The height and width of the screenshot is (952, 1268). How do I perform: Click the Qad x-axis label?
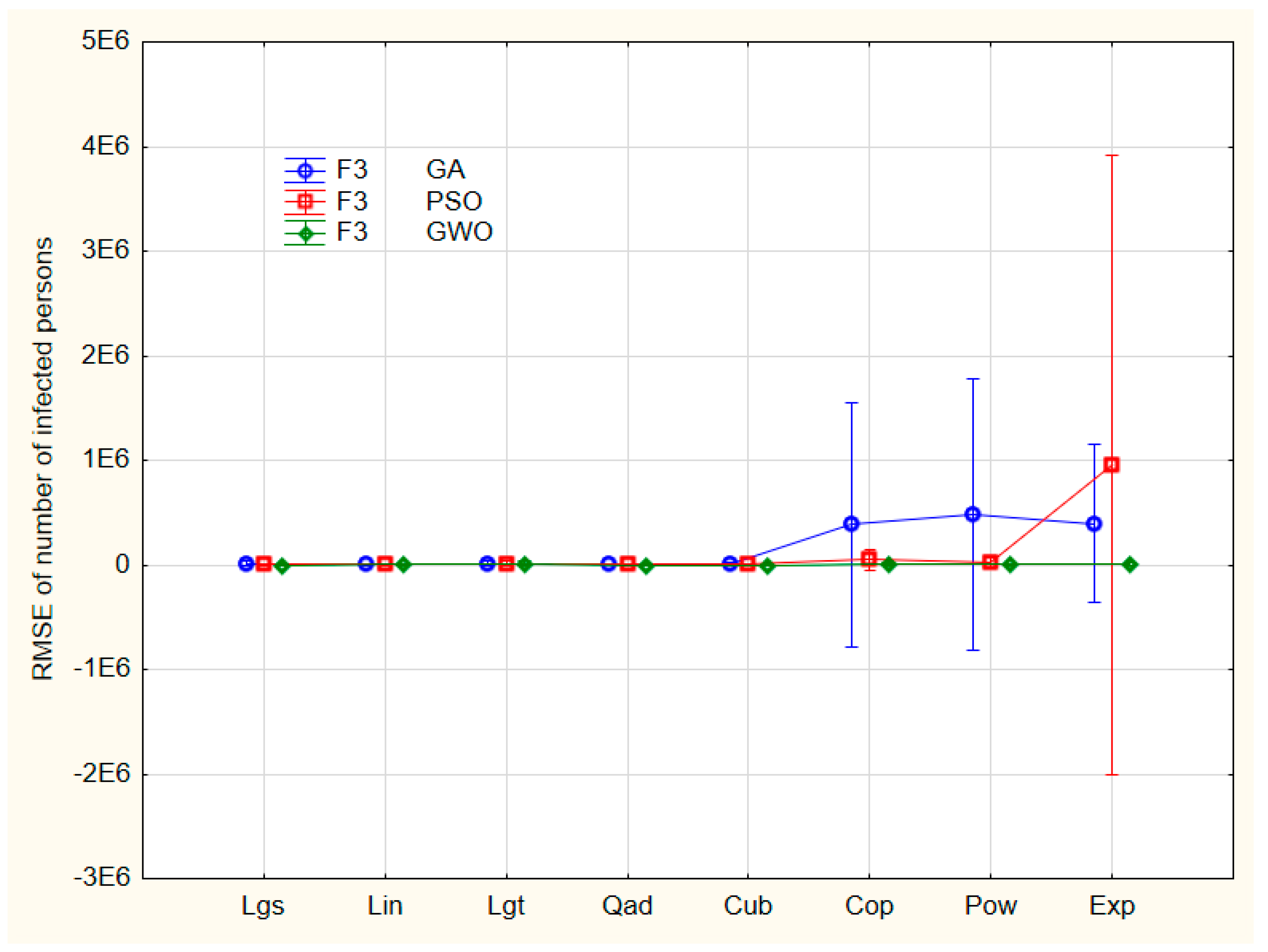(x=627, y=905)
